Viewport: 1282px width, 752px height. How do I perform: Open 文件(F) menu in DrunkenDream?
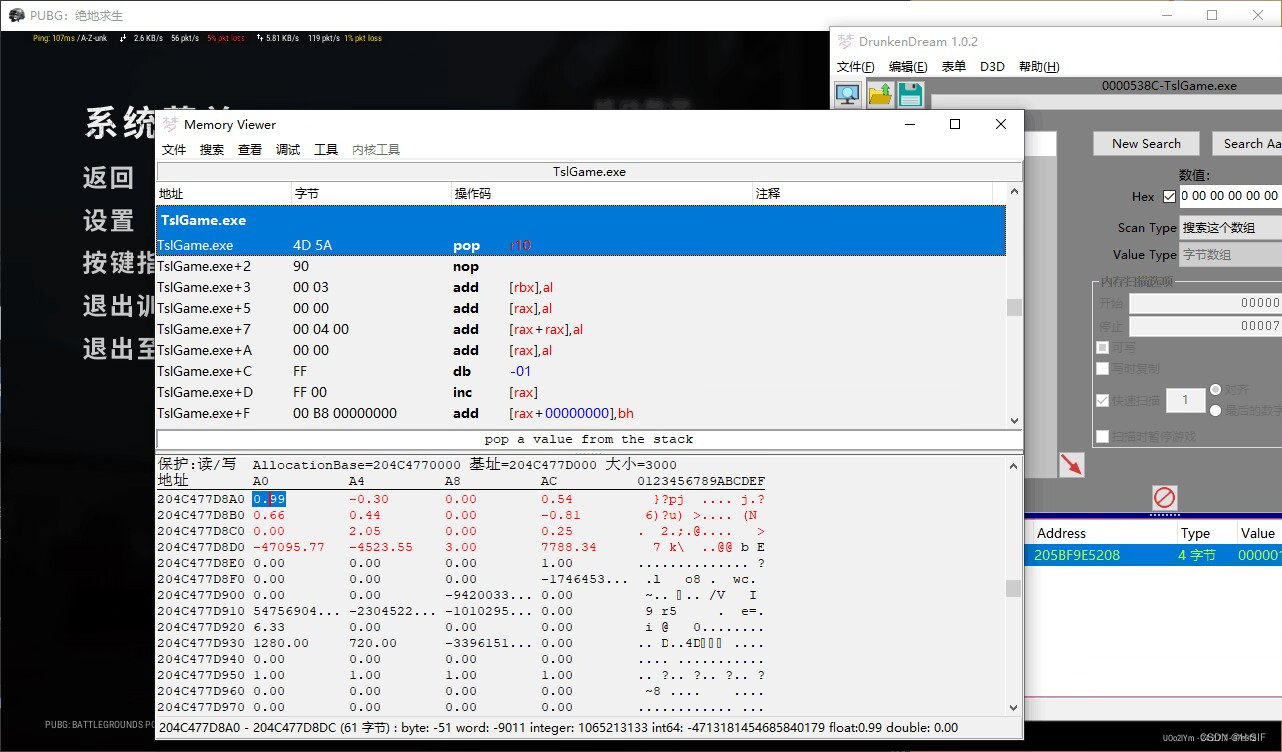click(856, 67)
